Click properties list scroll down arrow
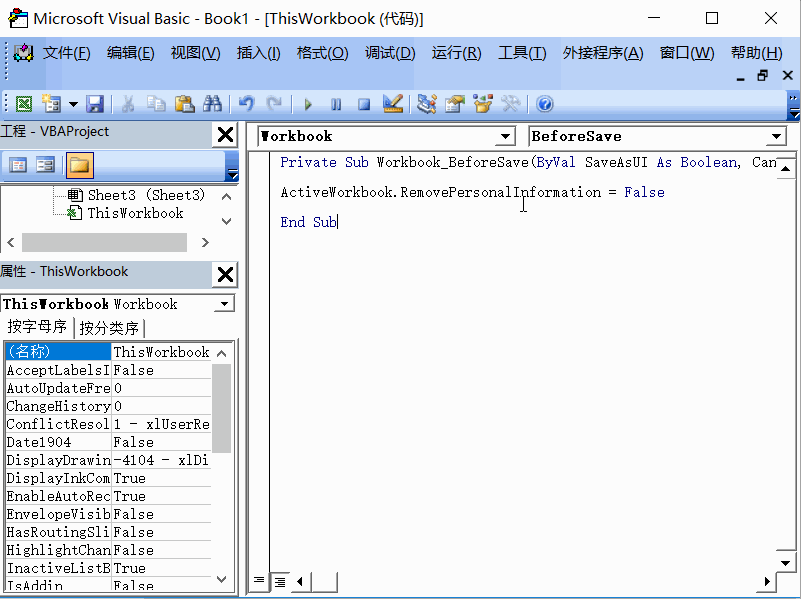801x599 pixels. tap(222, 579)
